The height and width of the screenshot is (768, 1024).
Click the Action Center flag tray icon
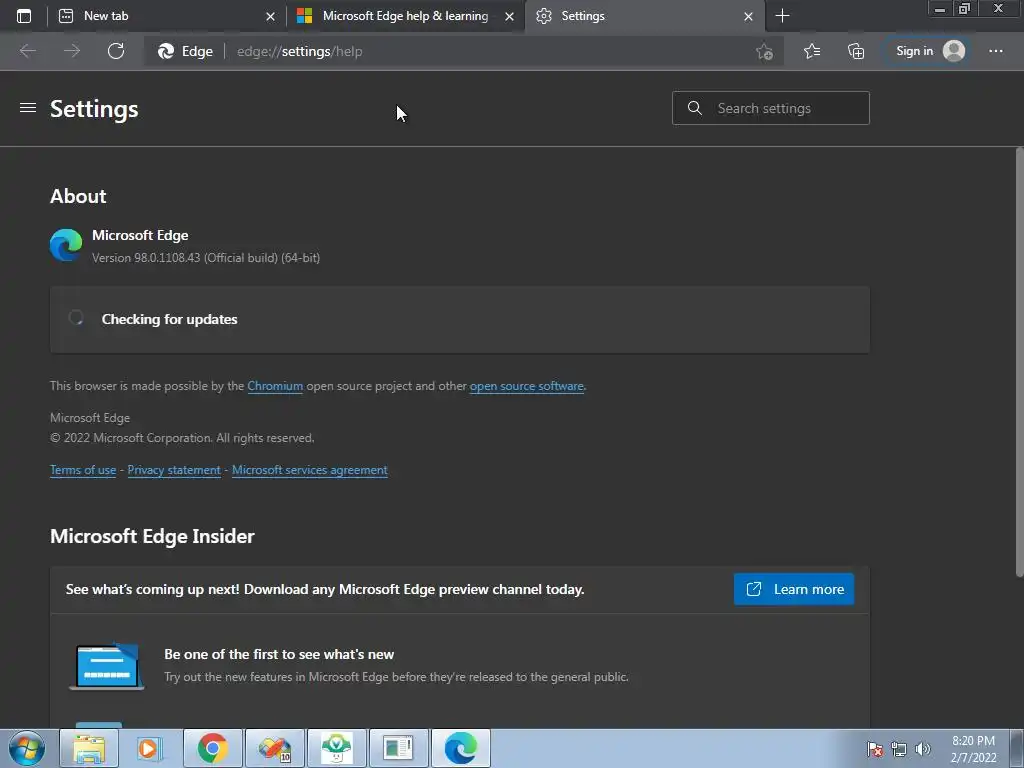(x=875, y=749)
